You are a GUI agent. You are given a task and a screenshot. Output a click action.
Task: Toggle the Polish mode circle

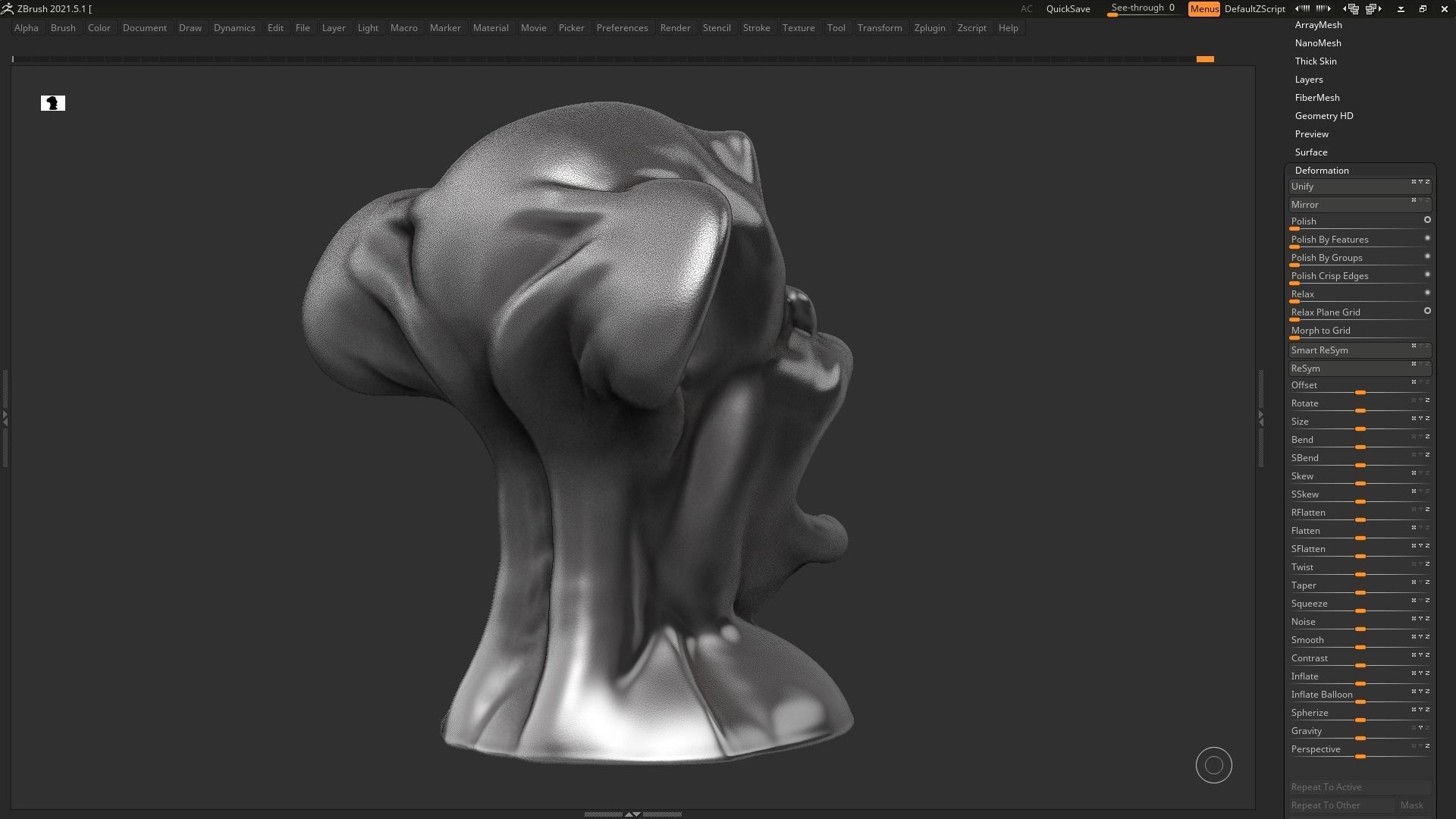(x=1427, y=220)
